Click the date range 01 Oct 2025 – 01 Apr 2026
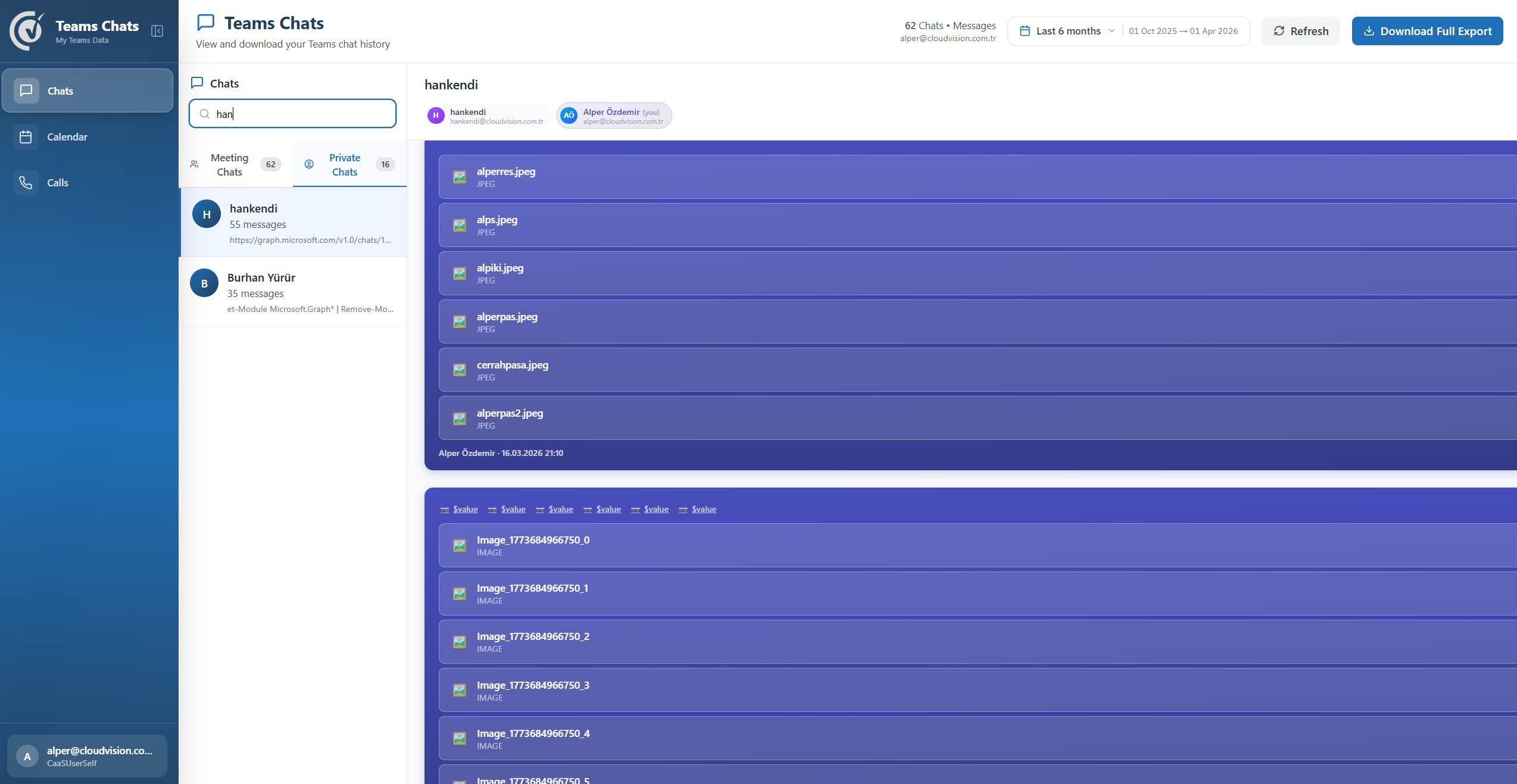Viewport: 1517px width, 784px height. click(x=1183, y=31)
